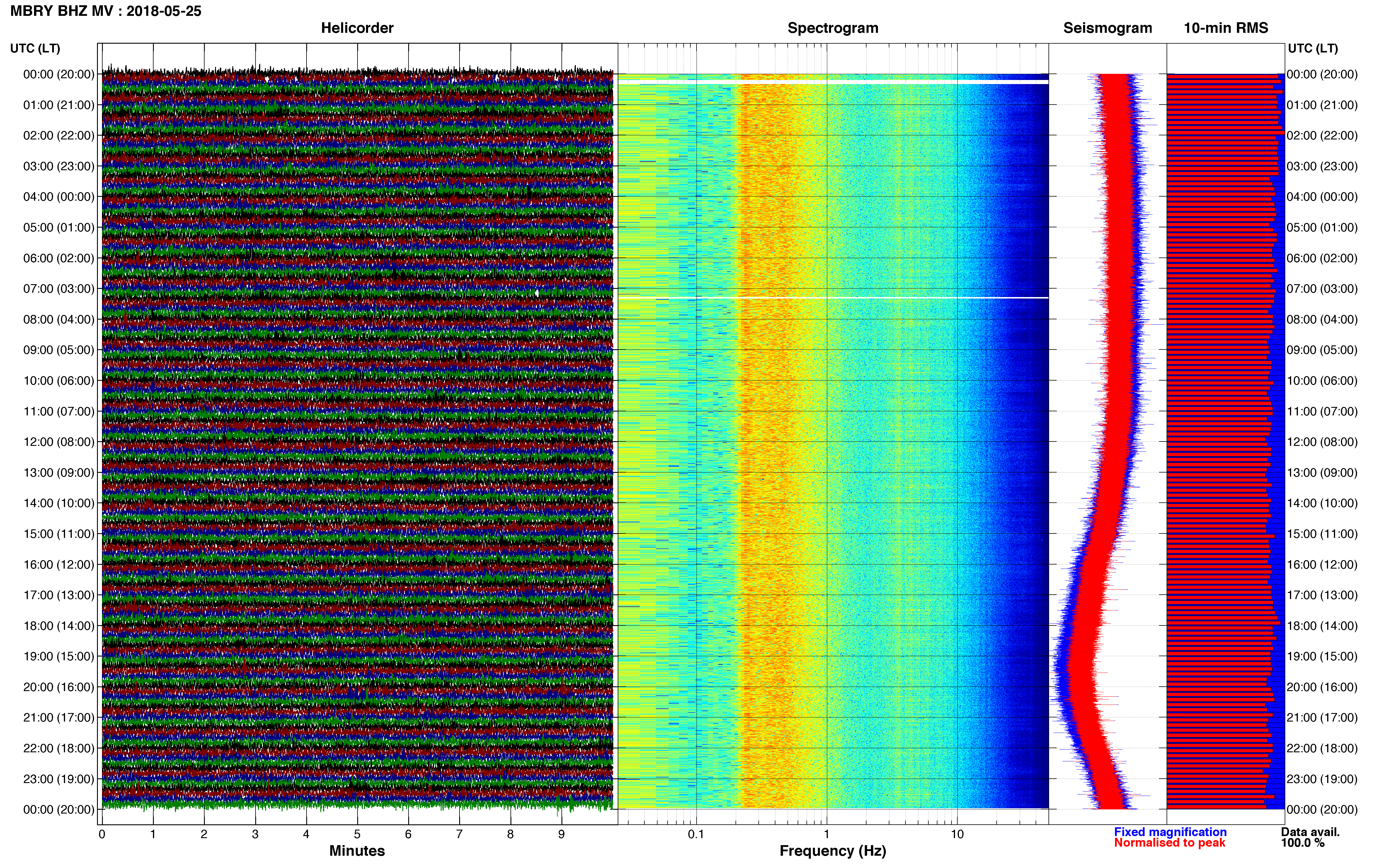The height and width of the screenshot is (868, 1389).
Task: Click minute tick label '0' under helicorder
Action: coord(102,835)
